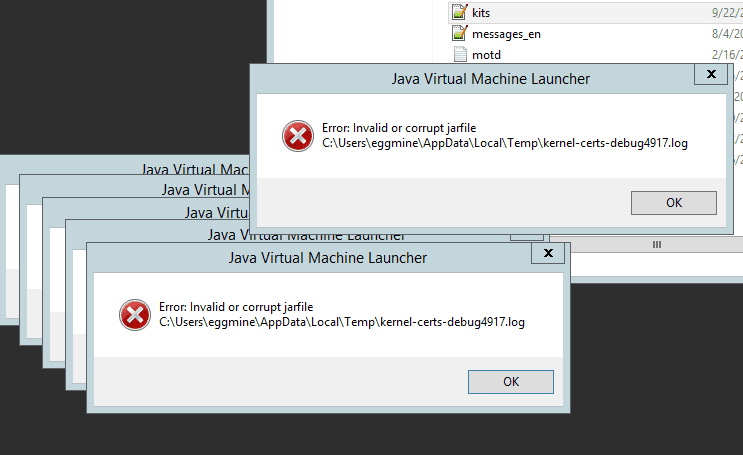743x455 pixels.
Task: Click OK in the front error dialog
Action: (510, 382)
